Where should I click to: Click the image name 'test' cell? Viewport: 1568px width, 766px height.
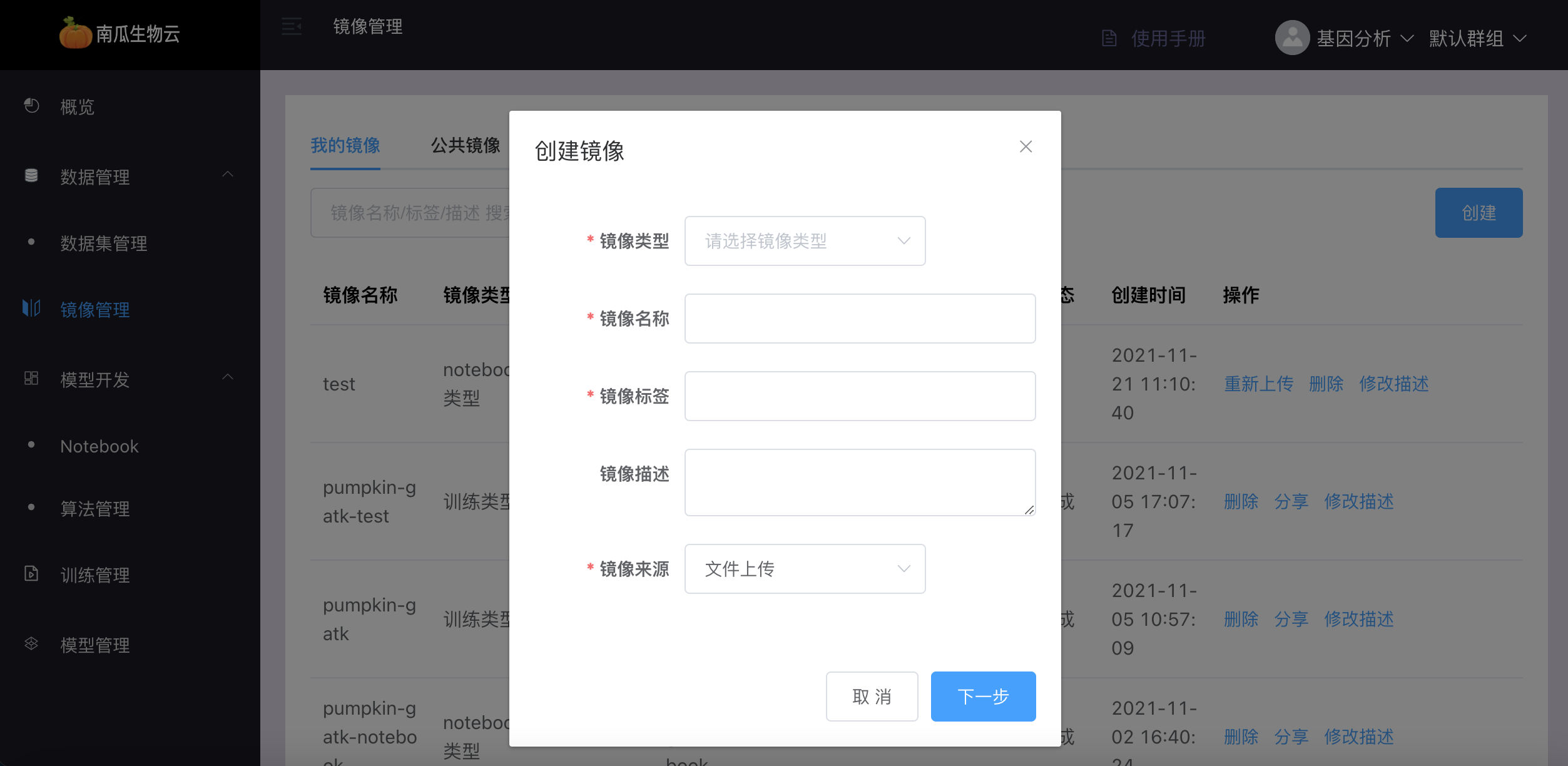tap(339, 384)
